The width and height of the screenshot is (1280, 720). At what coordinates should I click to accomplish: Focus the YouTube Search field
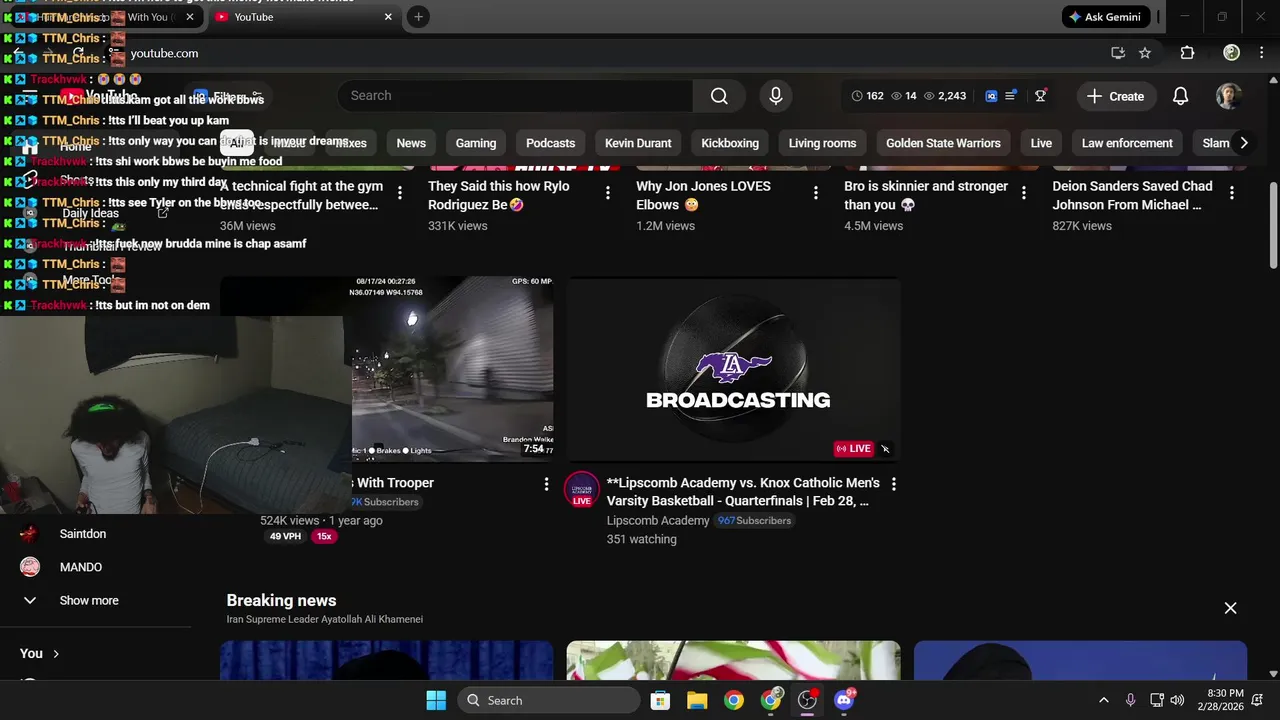click(x=515, y=96)
